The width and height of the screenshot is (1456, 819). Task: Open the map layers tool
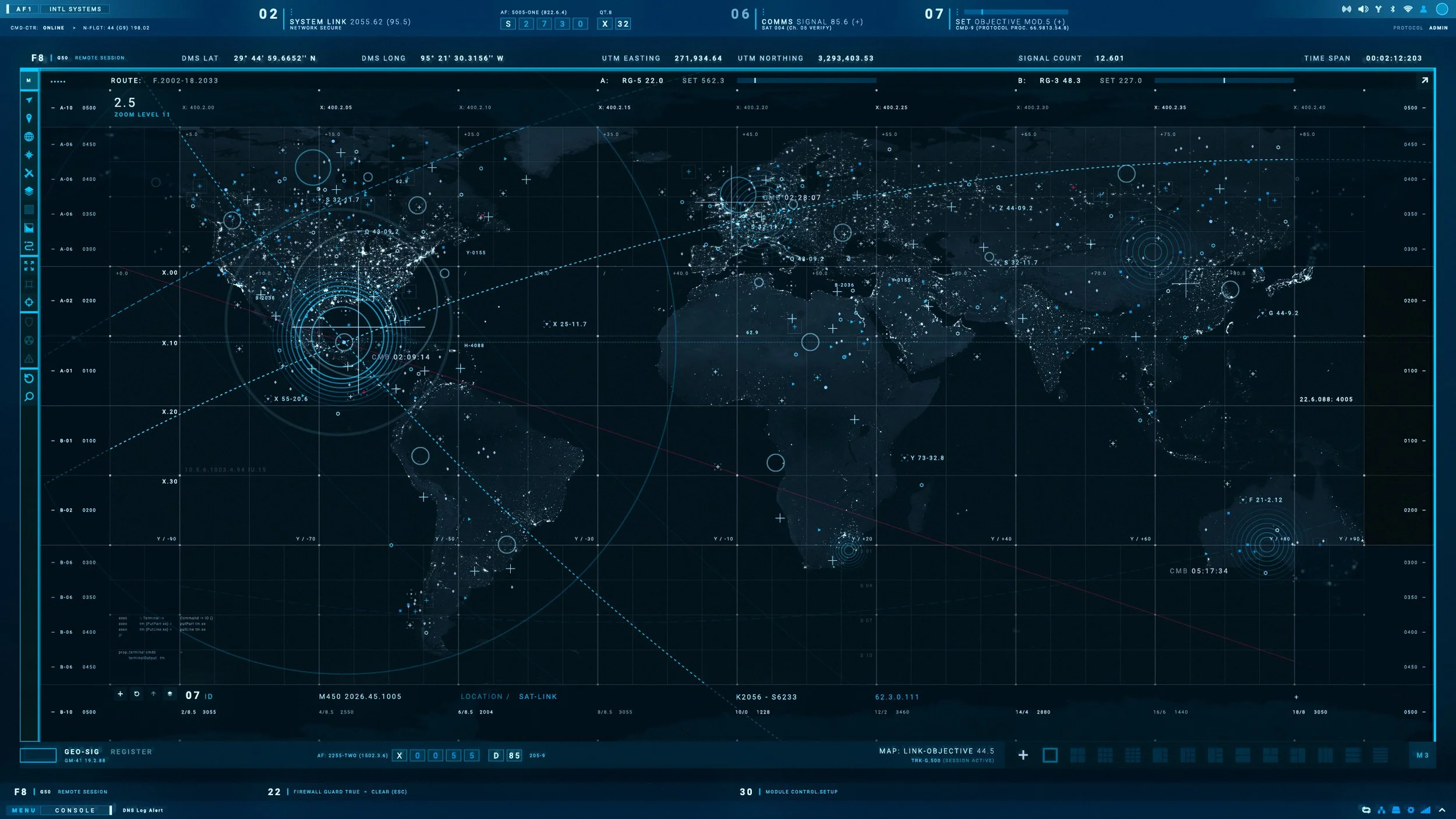(x=29, y=191)
